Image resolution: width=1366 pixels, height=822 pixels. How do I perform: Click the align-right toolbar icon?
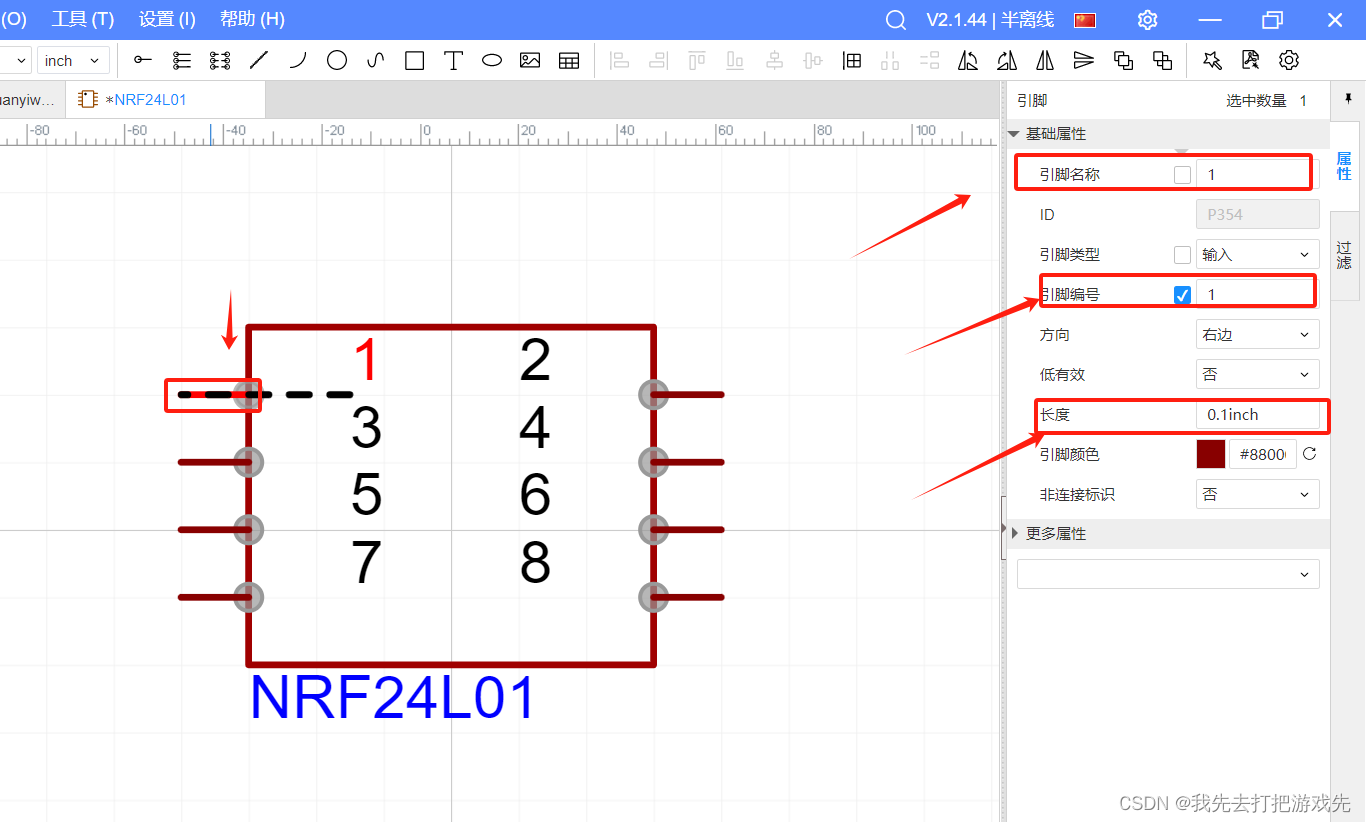coord(658,60)
